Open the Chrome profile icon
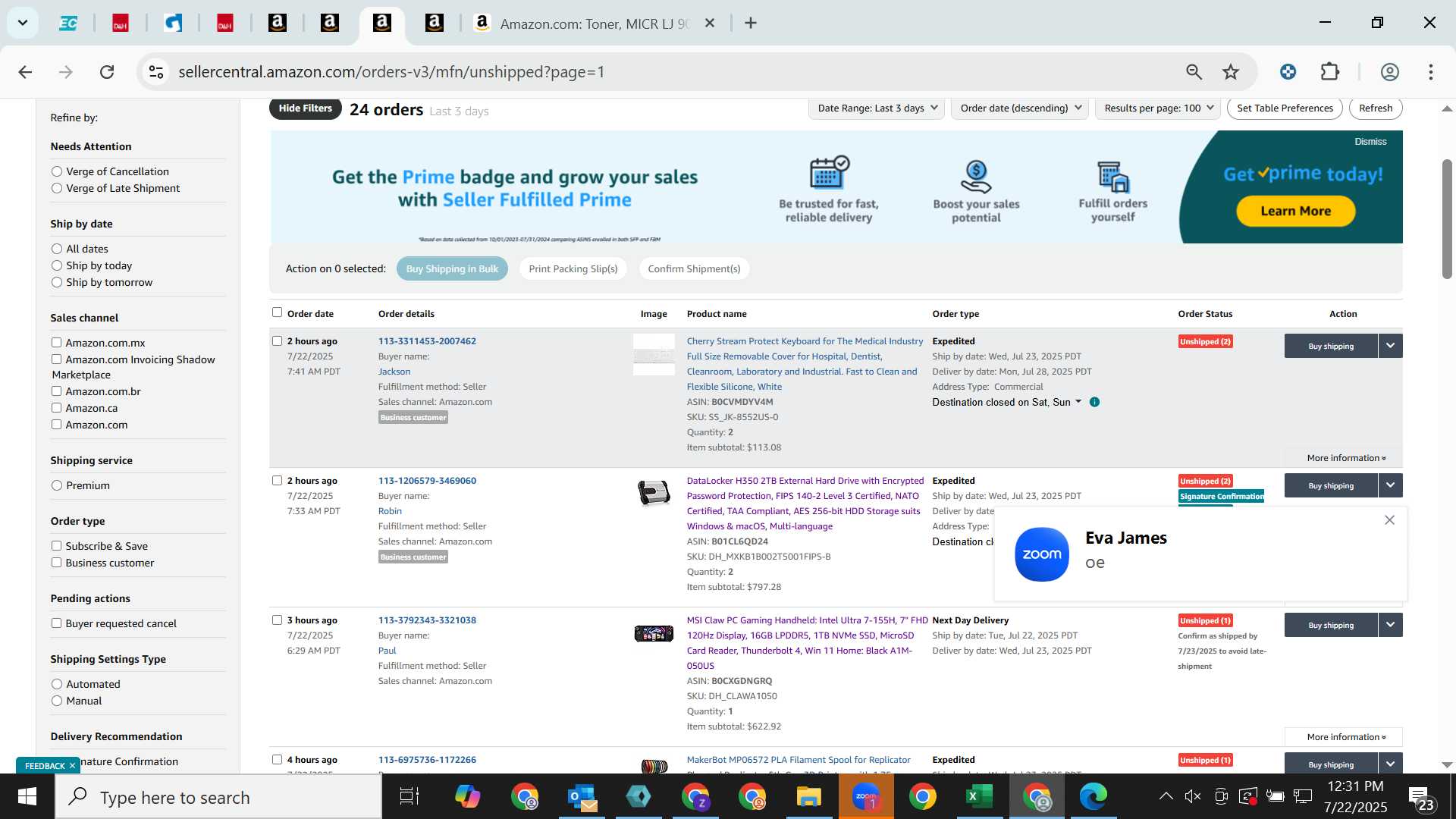1456x819 pixels. 1389,72
